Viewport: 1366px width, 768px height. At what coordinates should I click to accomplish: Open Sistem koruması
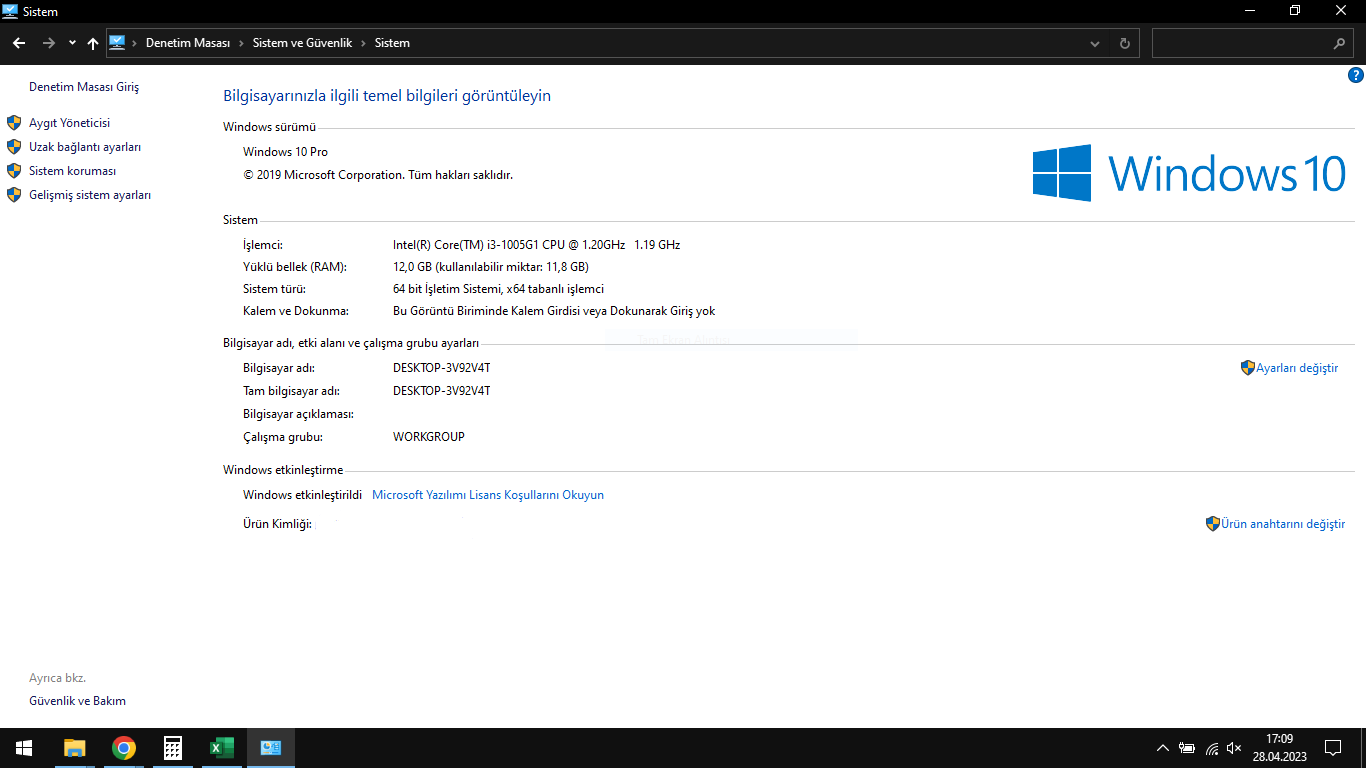[72, 171]
